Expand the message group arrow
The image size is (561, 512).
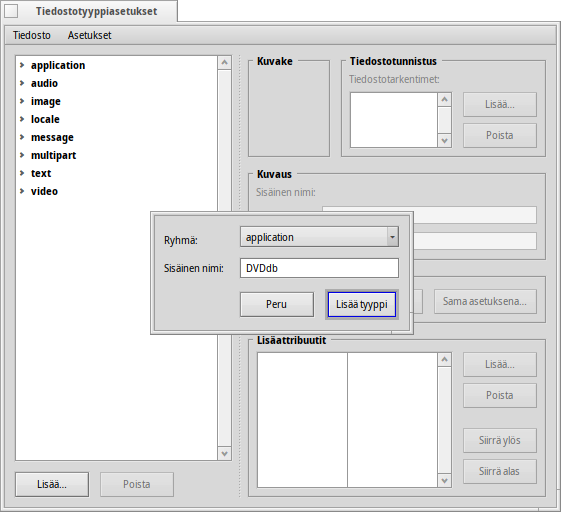point(22,137)
